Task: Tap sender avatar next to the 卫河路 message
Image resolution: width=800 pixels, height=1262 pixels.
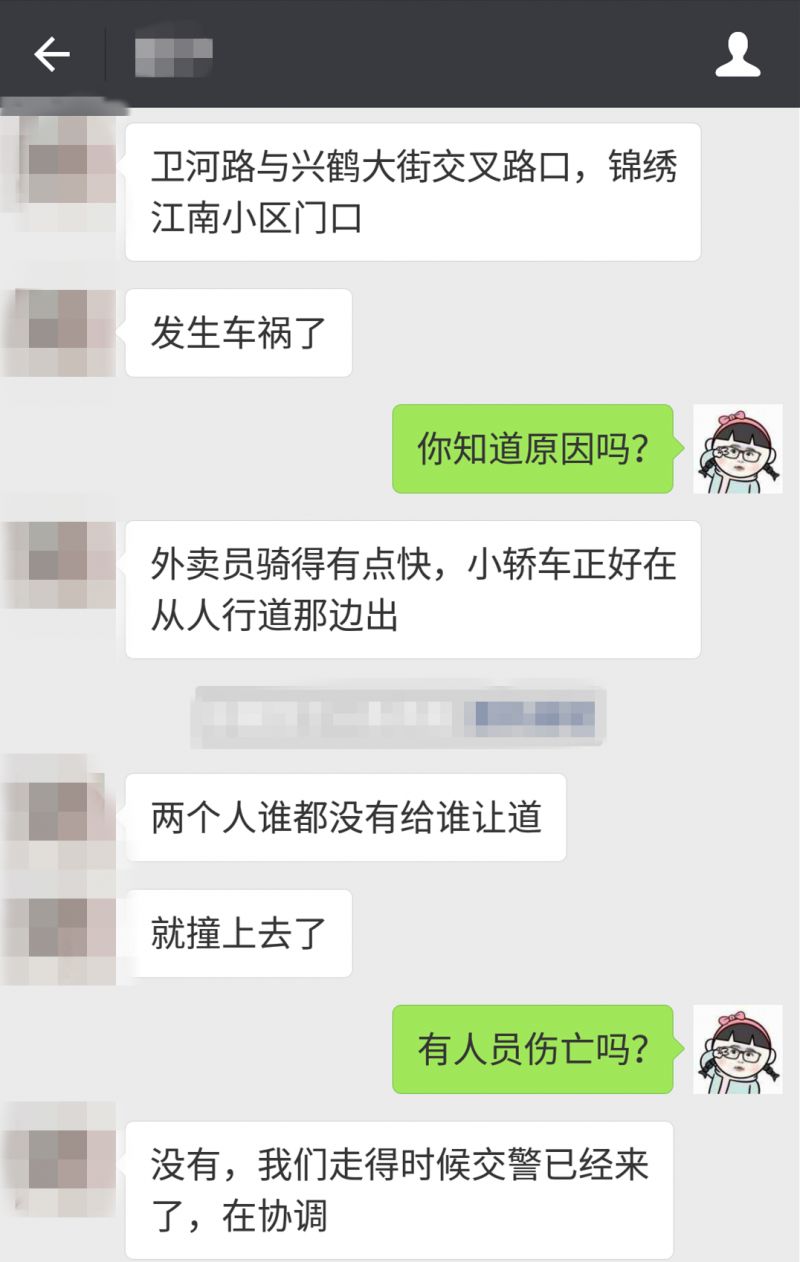Action: 58,167
